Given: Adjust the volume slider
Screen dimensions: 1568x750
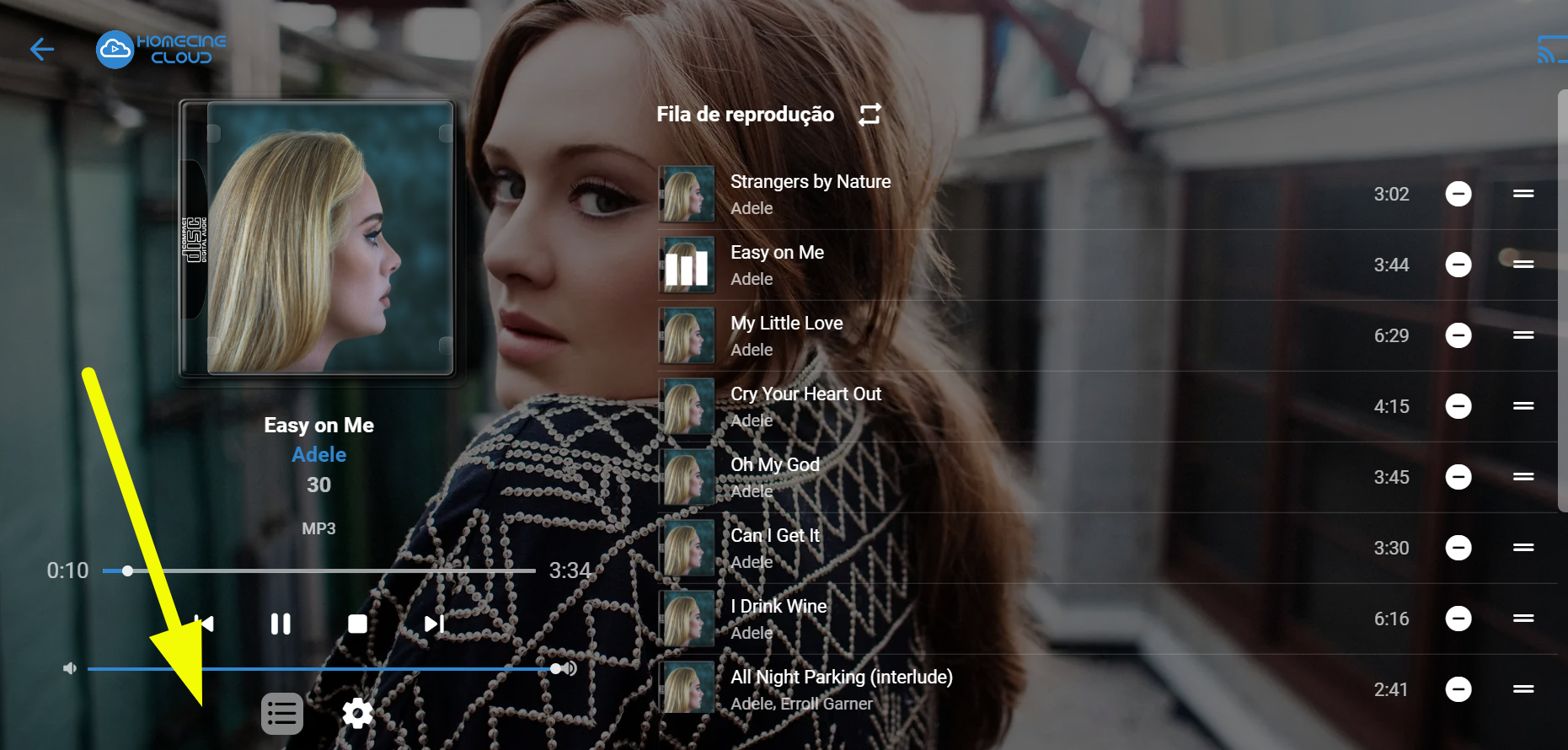Looking at the screenshot, I should [324, 668].
